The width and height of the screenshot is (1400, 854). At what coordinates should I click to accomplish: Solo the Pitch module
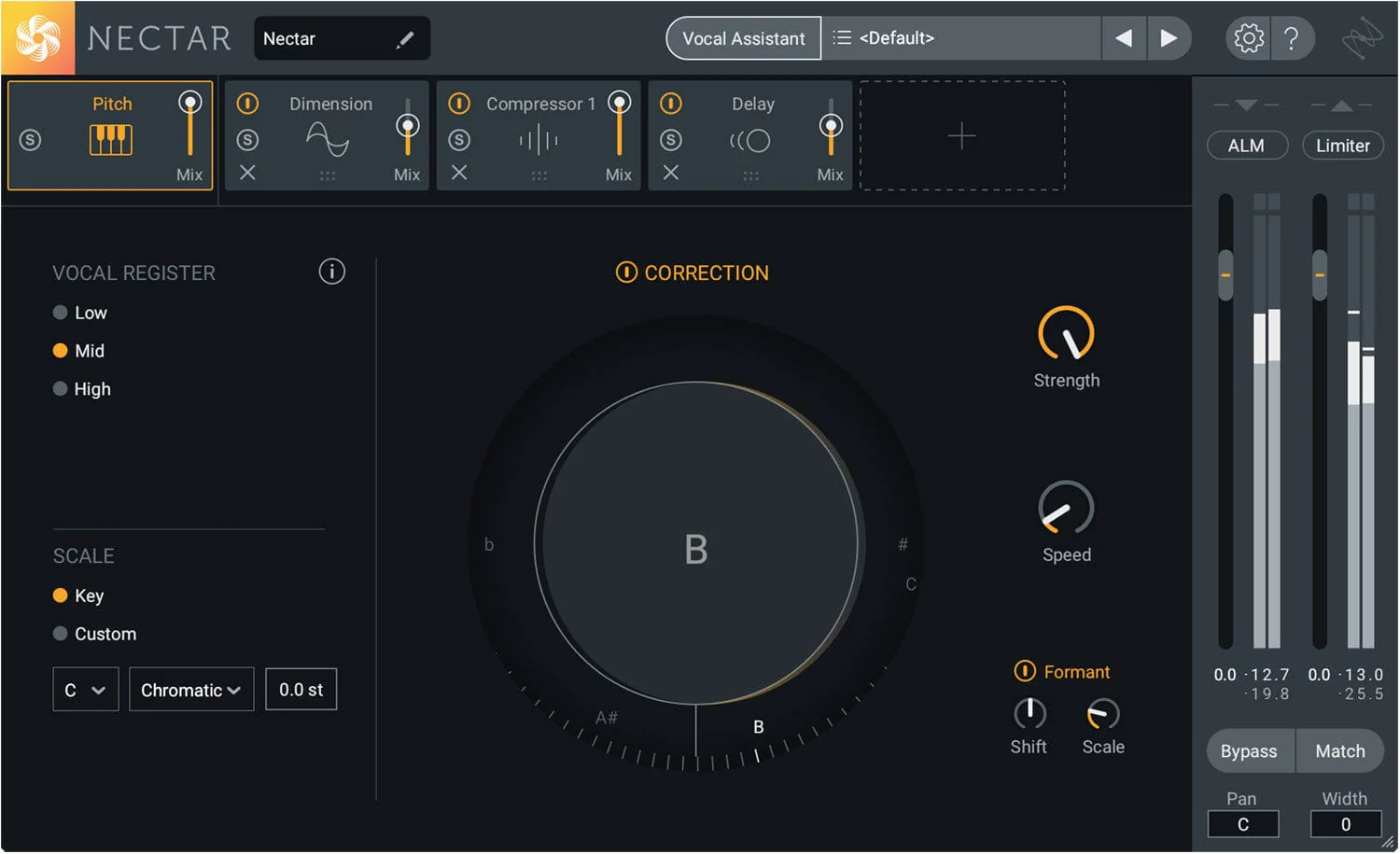point(30,140)
